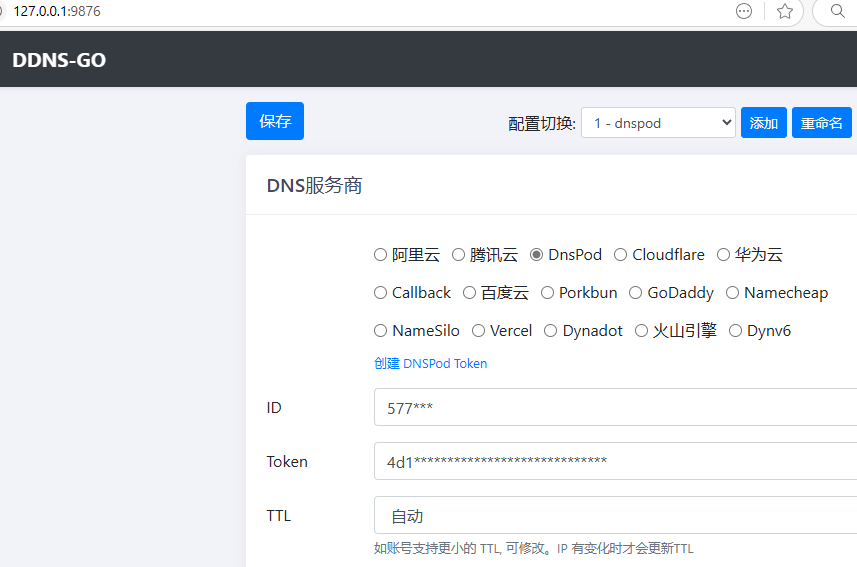857x567 pixels.
Task: Click the 添加 button
Action: 764,122
